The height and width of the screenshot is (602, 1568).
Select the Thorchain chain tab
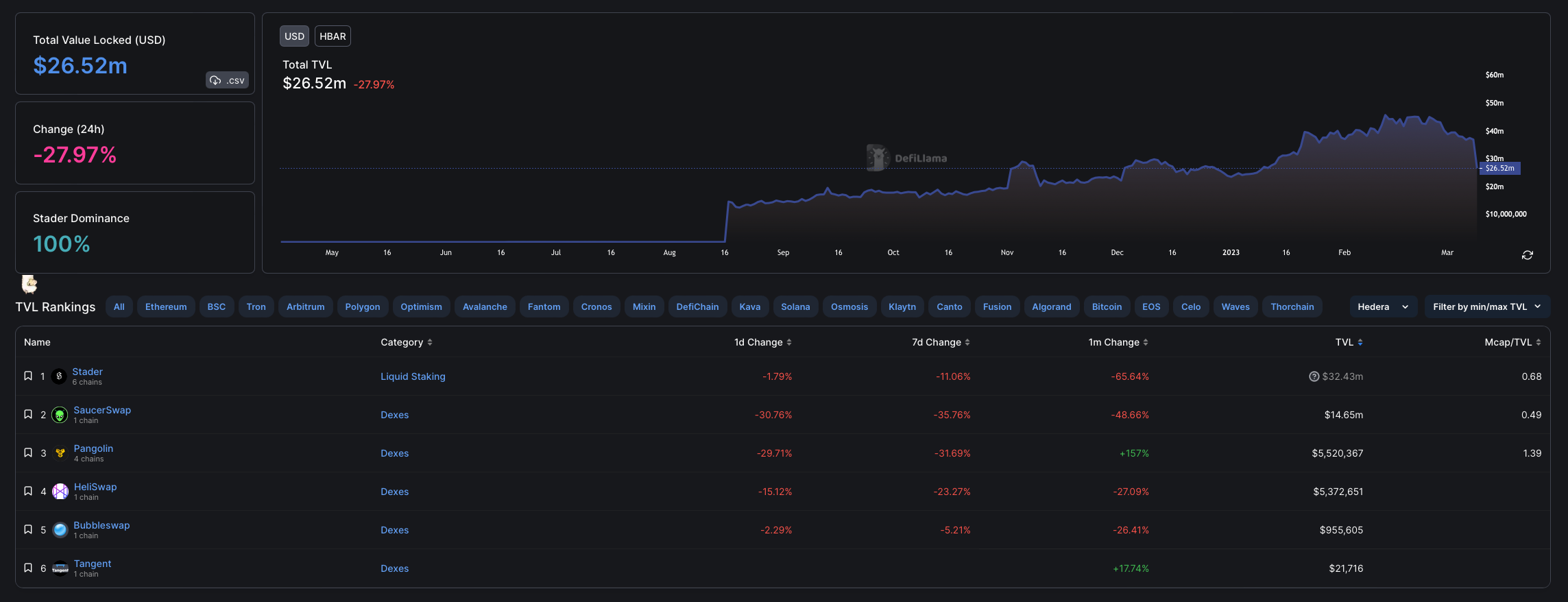tap(1292, 306)
